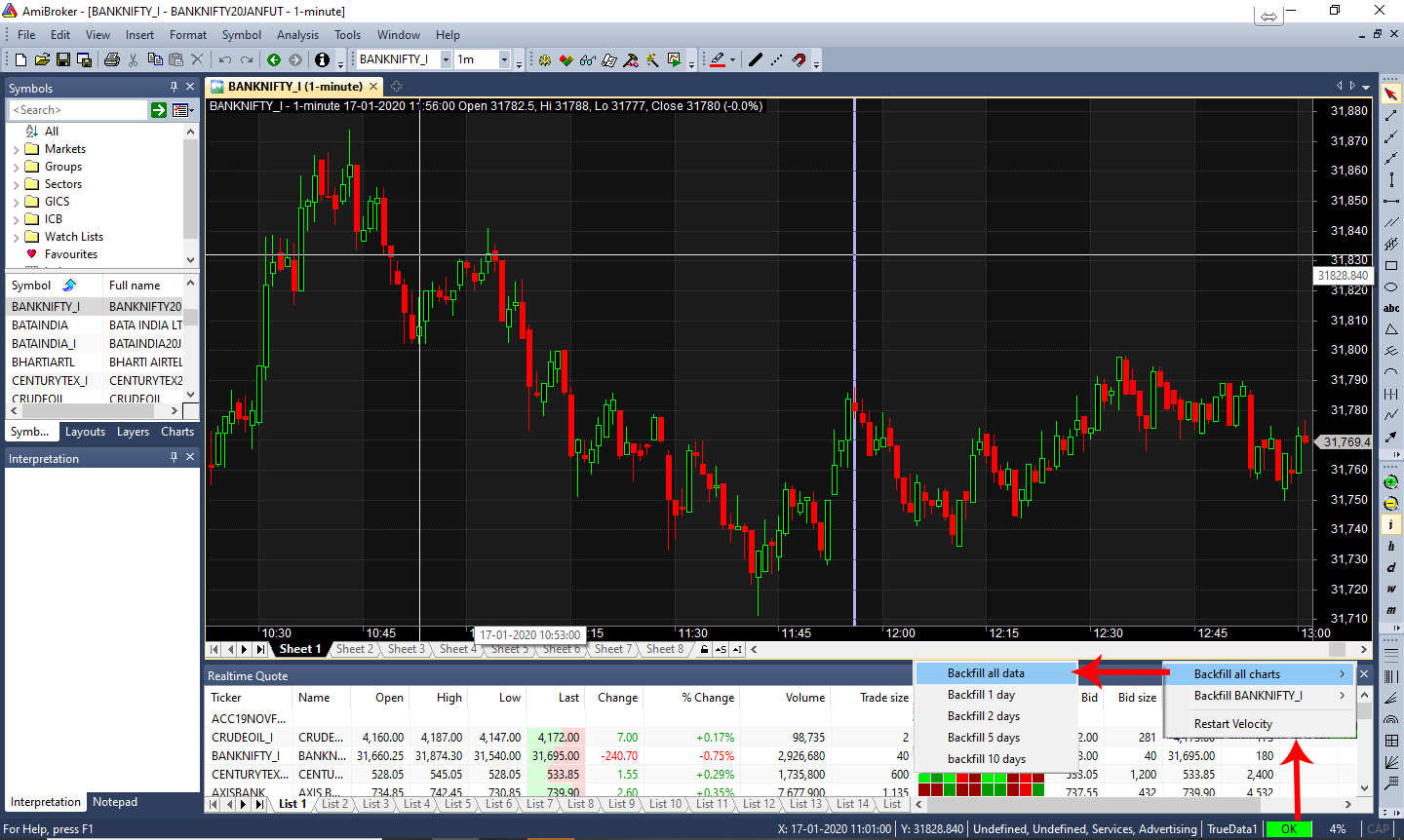Screen dimensions: 1404x840
Task: Choose Backfill all data option
Action: pyautogui.click(x=995, y=673)
